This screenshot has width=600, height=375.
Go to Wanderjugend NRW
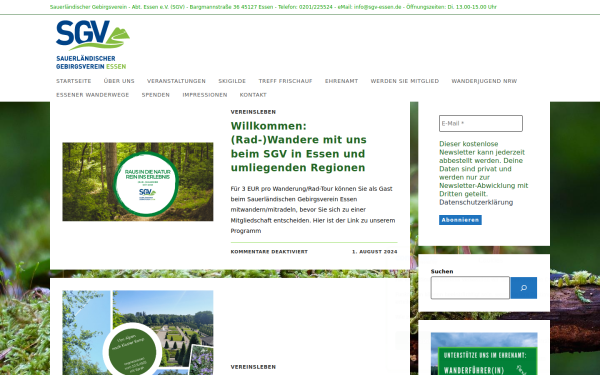[484, 81]
